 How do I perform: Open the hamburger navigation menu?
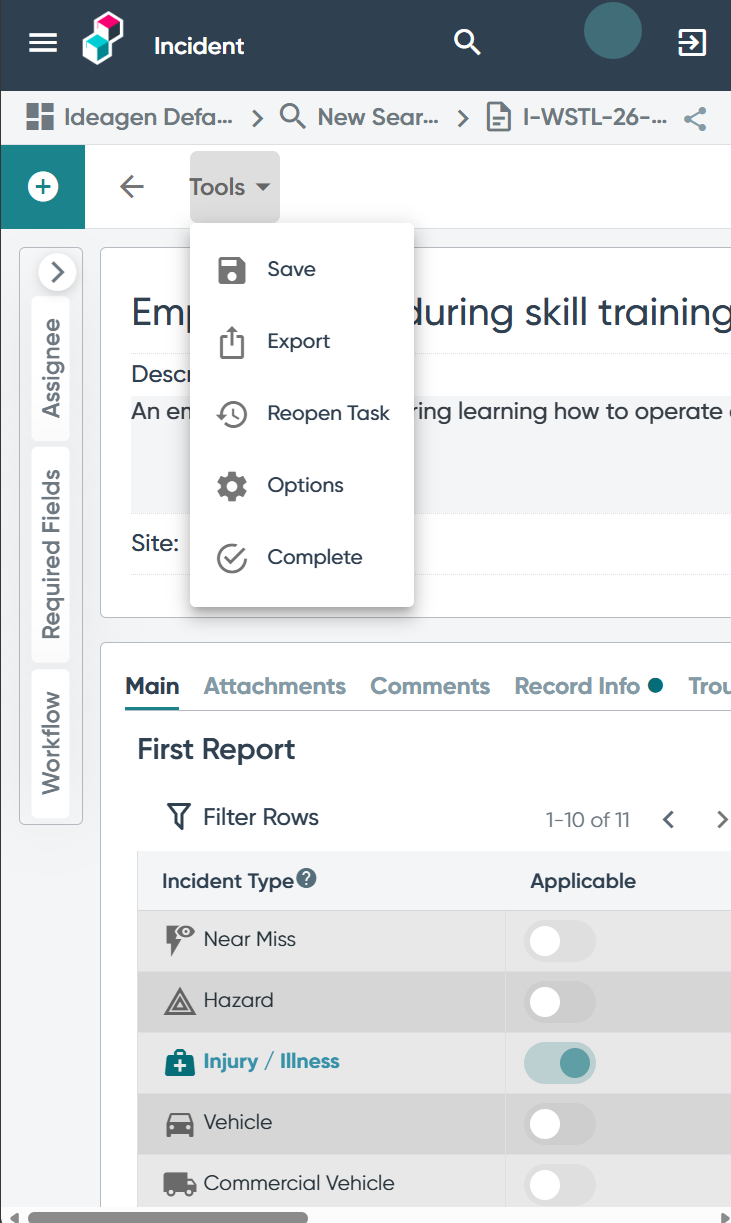point(43,43)
